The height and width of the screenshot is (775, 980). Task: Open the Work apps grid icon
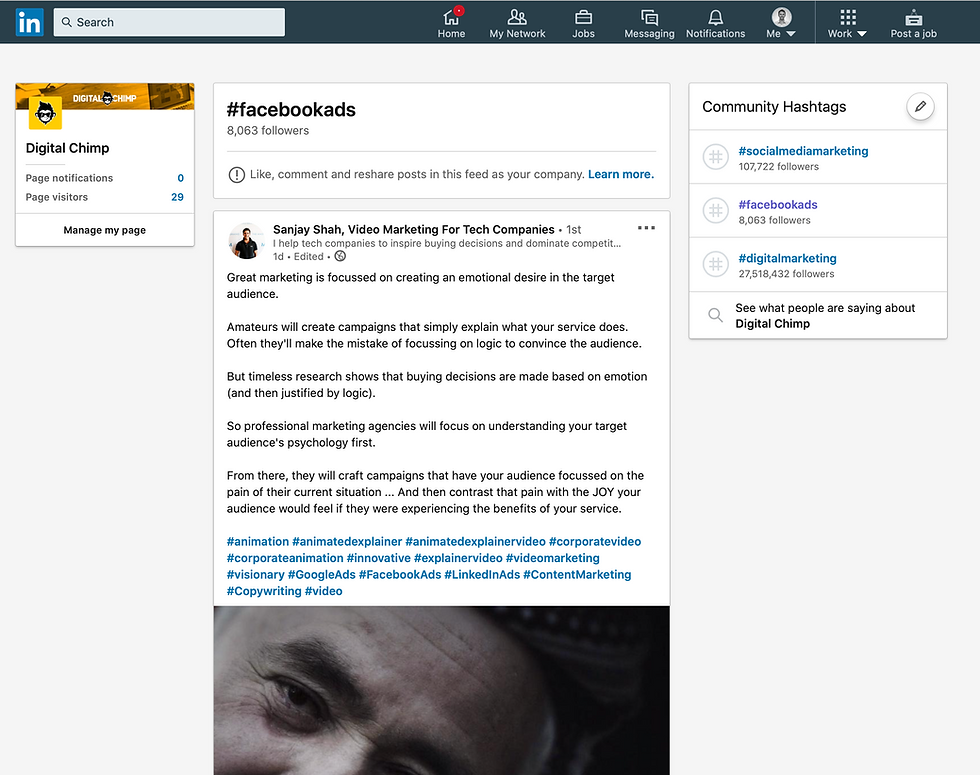tap(848, 17)
